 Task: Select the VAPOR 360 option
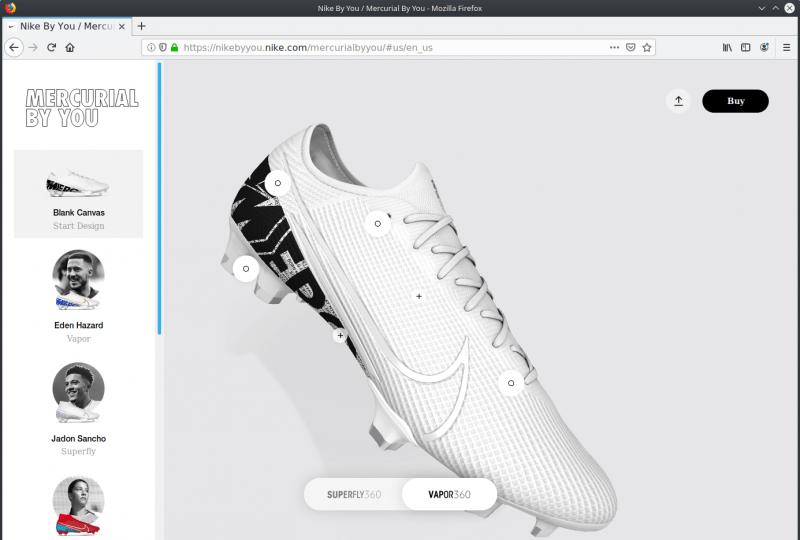point(448,494)
